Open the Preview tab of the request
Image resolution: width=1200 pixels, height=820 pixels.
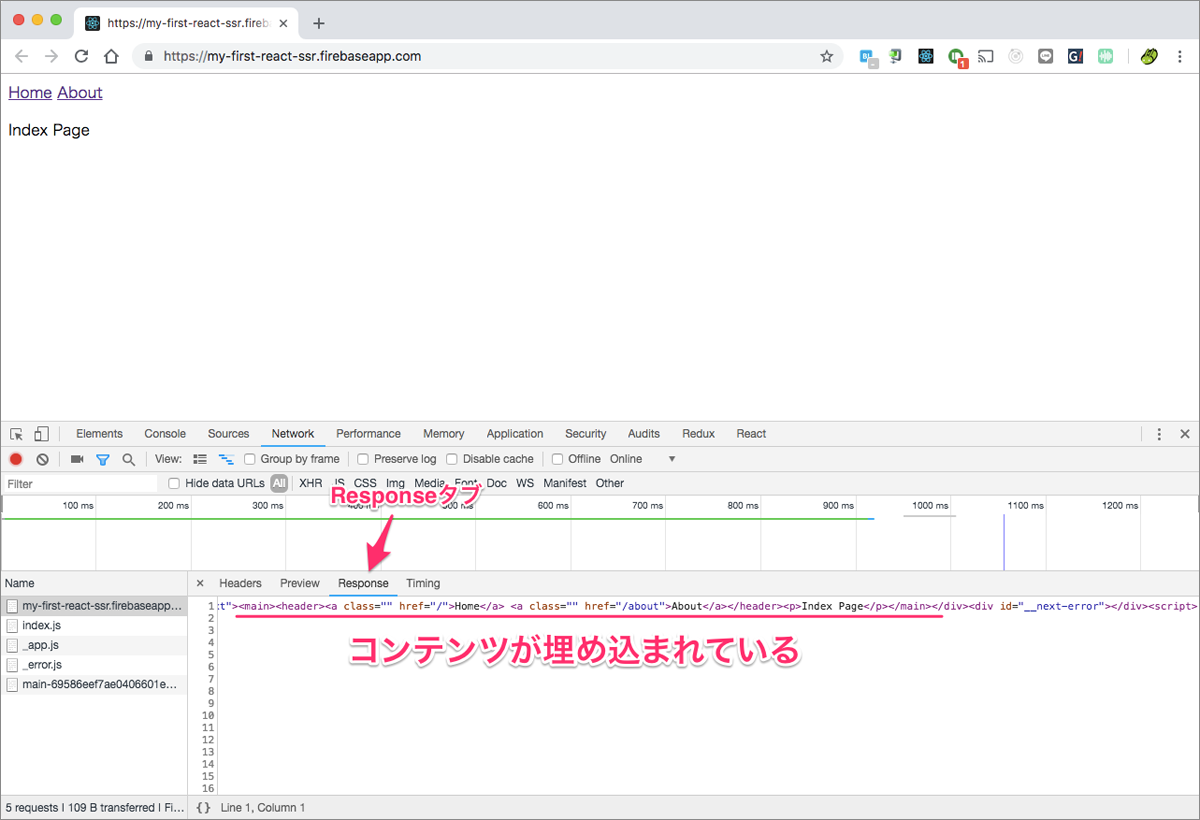click(x=300, y=583)
